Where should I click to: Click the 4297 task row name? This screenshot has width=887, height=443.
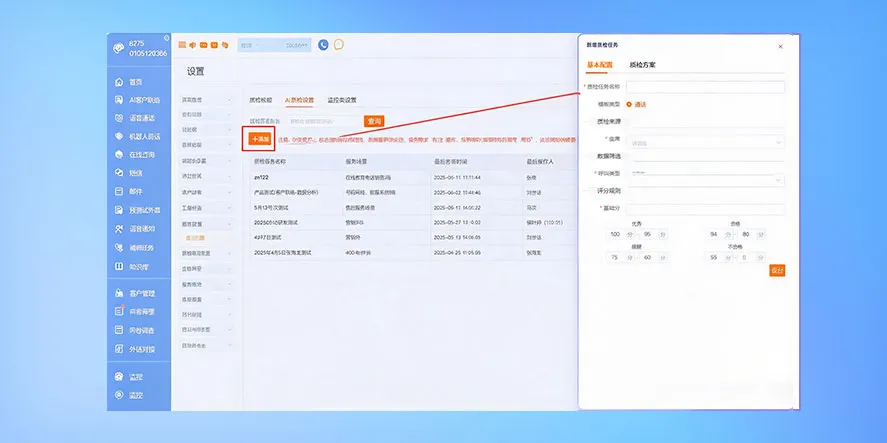pyautogui.click(x=268, y=238)
